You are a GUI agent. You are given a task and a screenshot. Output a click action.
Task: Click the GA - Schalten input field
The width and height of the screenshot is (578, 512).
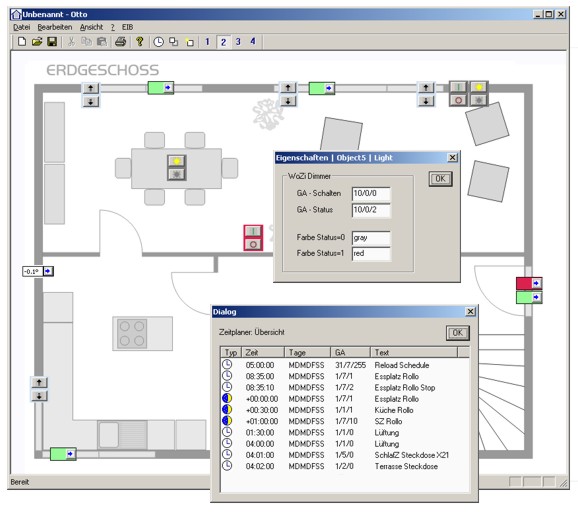[371, 194]
